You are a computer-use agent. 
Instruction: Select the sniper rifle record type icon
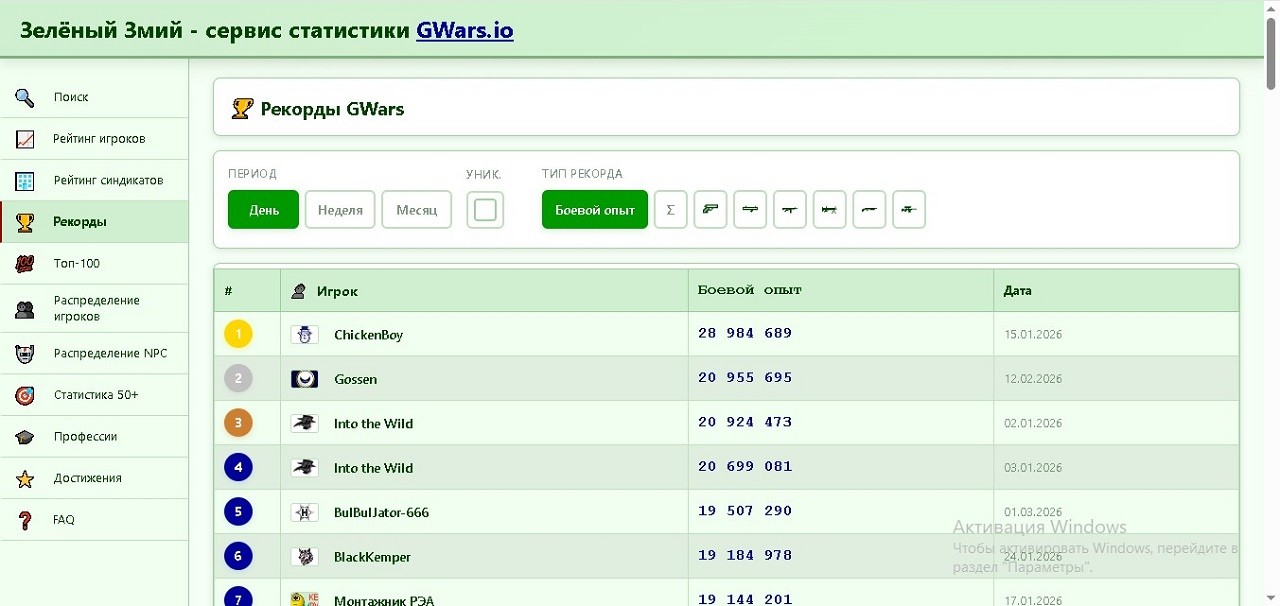[x=909, y=209]
